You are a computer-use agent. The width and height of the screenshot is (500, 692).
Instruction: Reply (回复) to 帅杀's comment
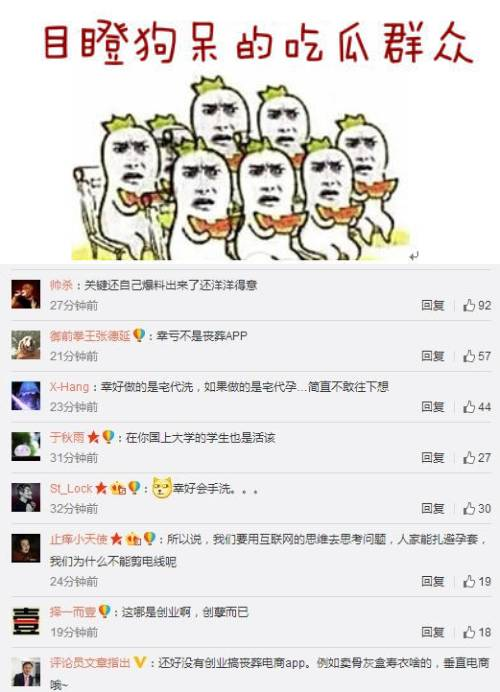coord(432,305)
